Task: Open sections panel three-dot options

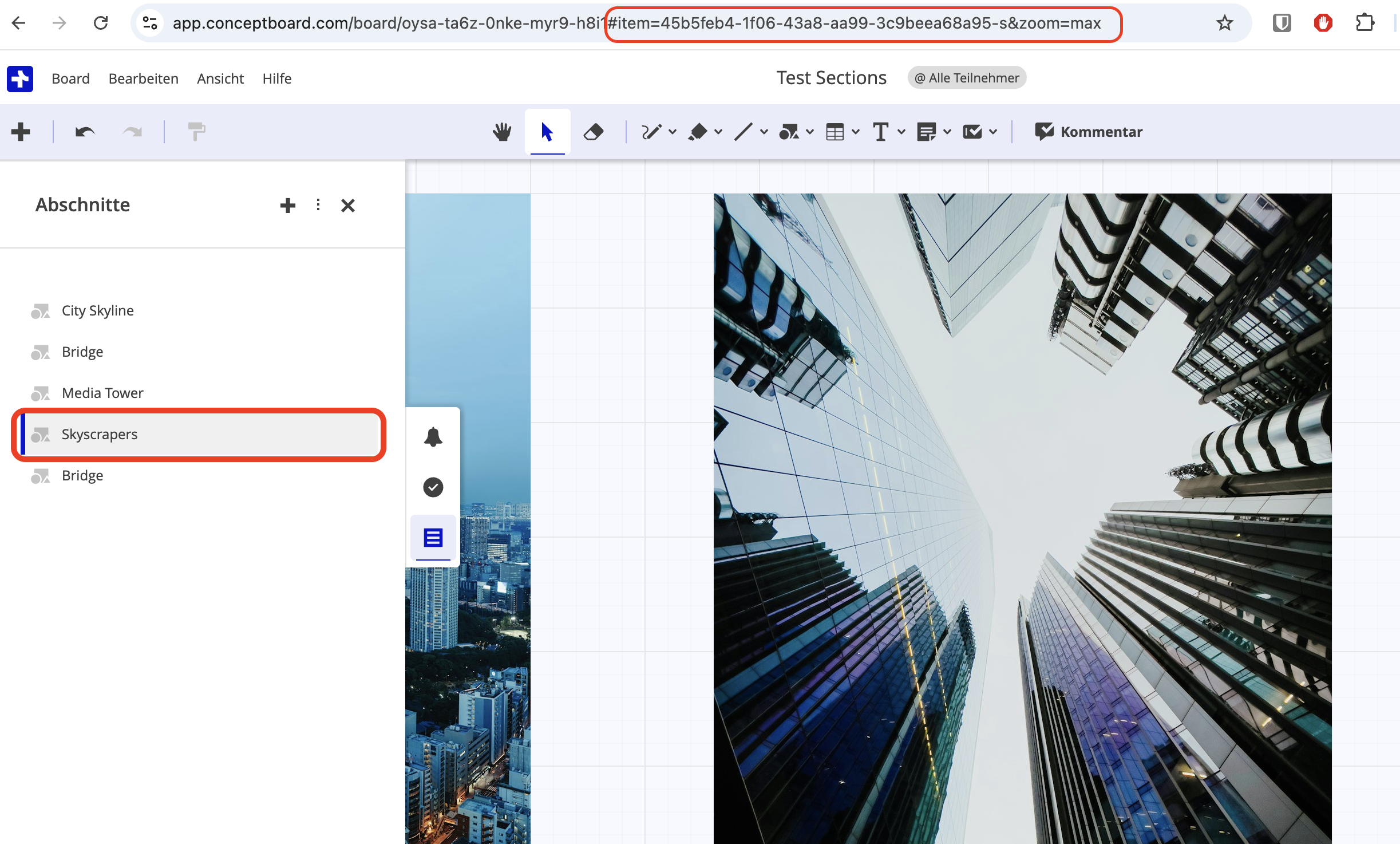Action: (x=318, y=205)
